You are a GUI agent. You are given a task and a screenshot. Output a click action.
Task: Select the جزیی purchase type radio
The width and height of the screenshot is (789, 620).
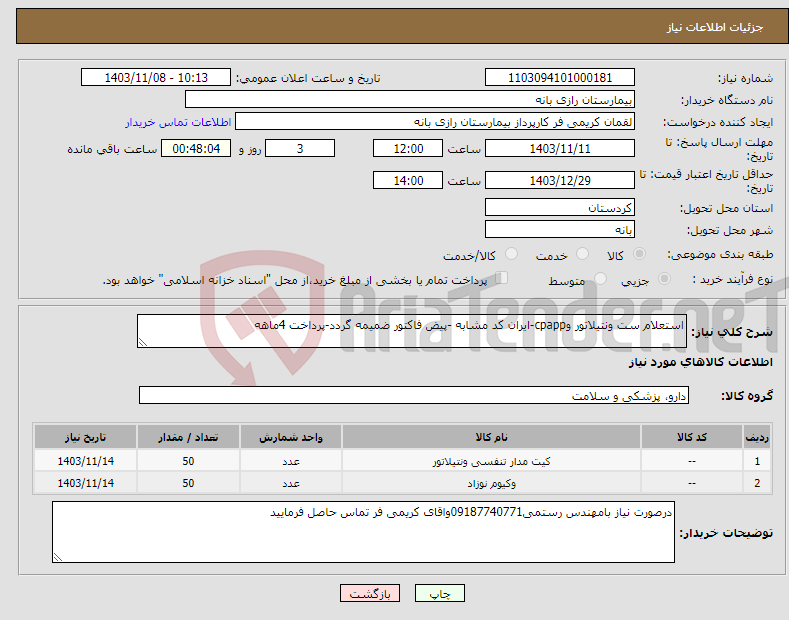pyautogui.click(x=664, y=278)
